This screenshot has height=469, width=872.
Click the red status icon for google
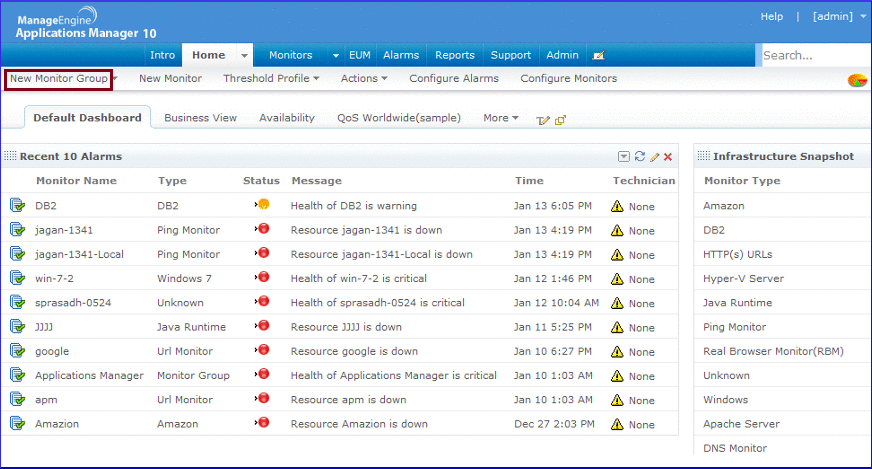tap(262, 349)
